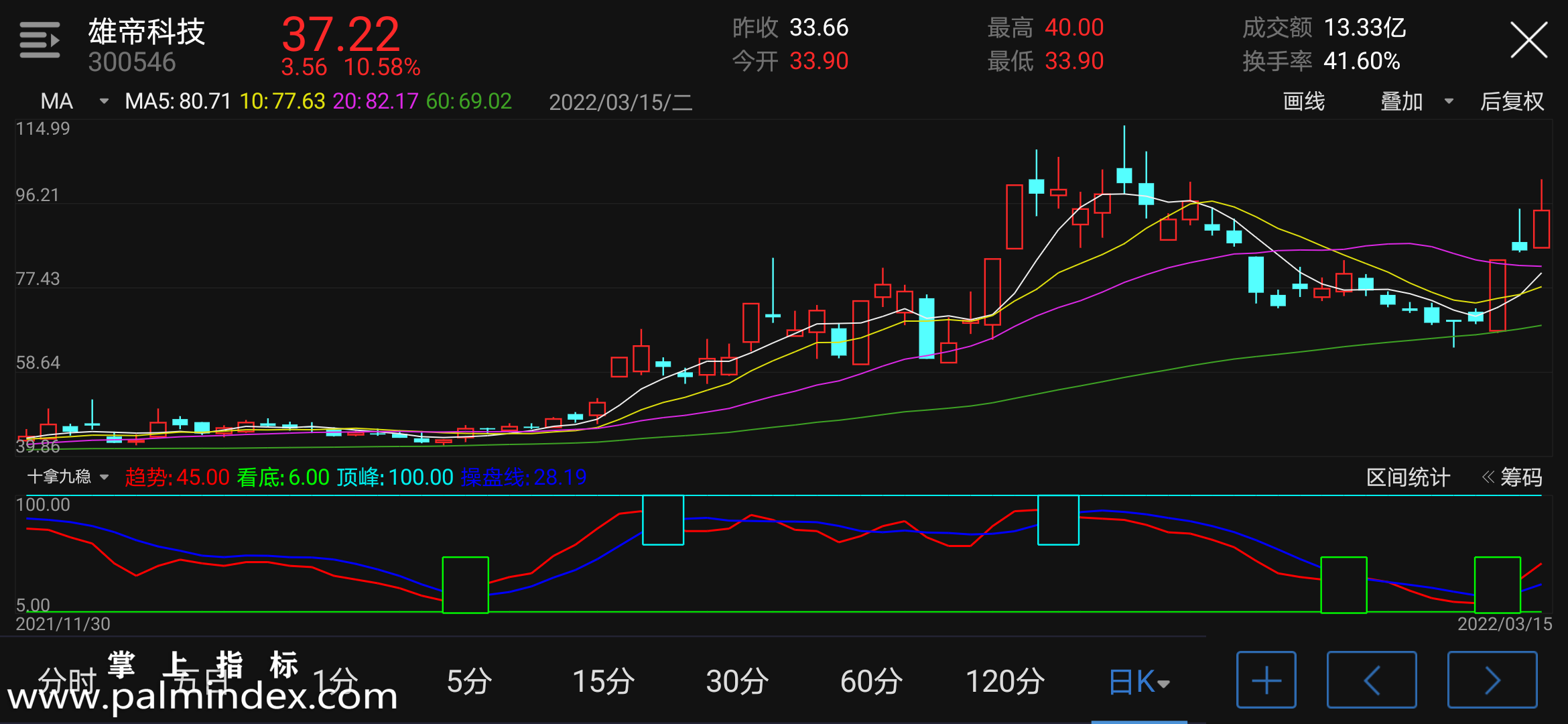Image resolution: width=1568 pixels, height=724 pixels.
Task: Switch to the 60分 chart tab
Action: 871,682
